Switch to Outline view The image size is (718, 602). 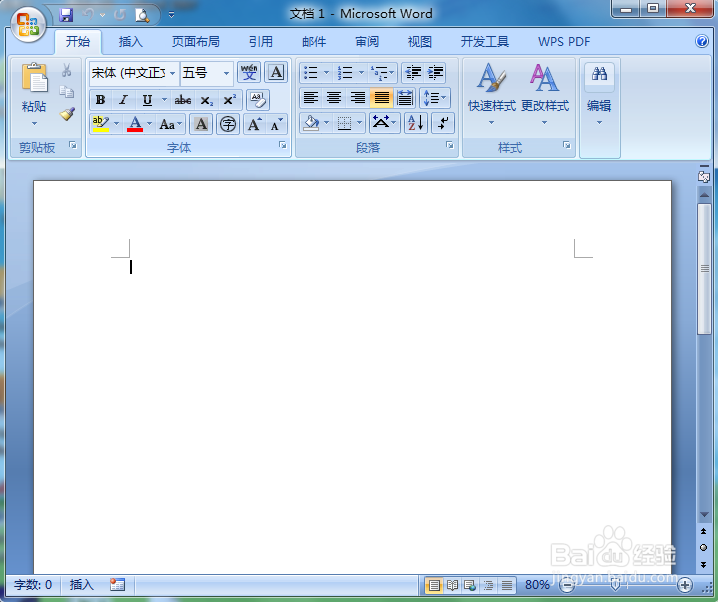[488, 585]
